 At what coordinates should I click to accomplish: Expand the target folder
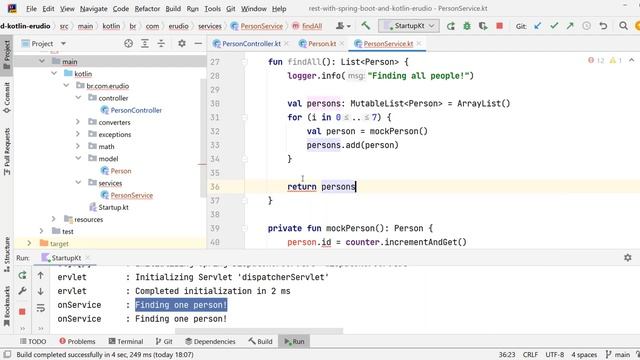click(29, 243)
